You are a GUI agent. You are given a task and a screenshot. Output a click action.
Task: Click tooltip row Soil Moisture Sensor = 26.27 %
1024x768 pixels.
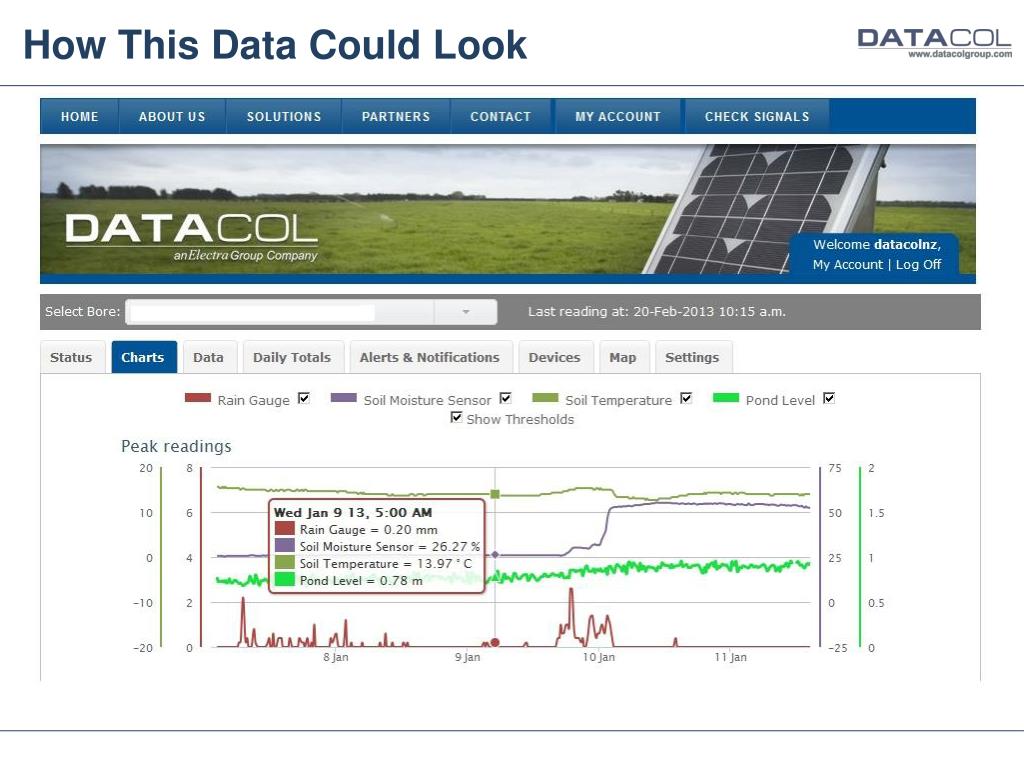(x=377, y=547)
